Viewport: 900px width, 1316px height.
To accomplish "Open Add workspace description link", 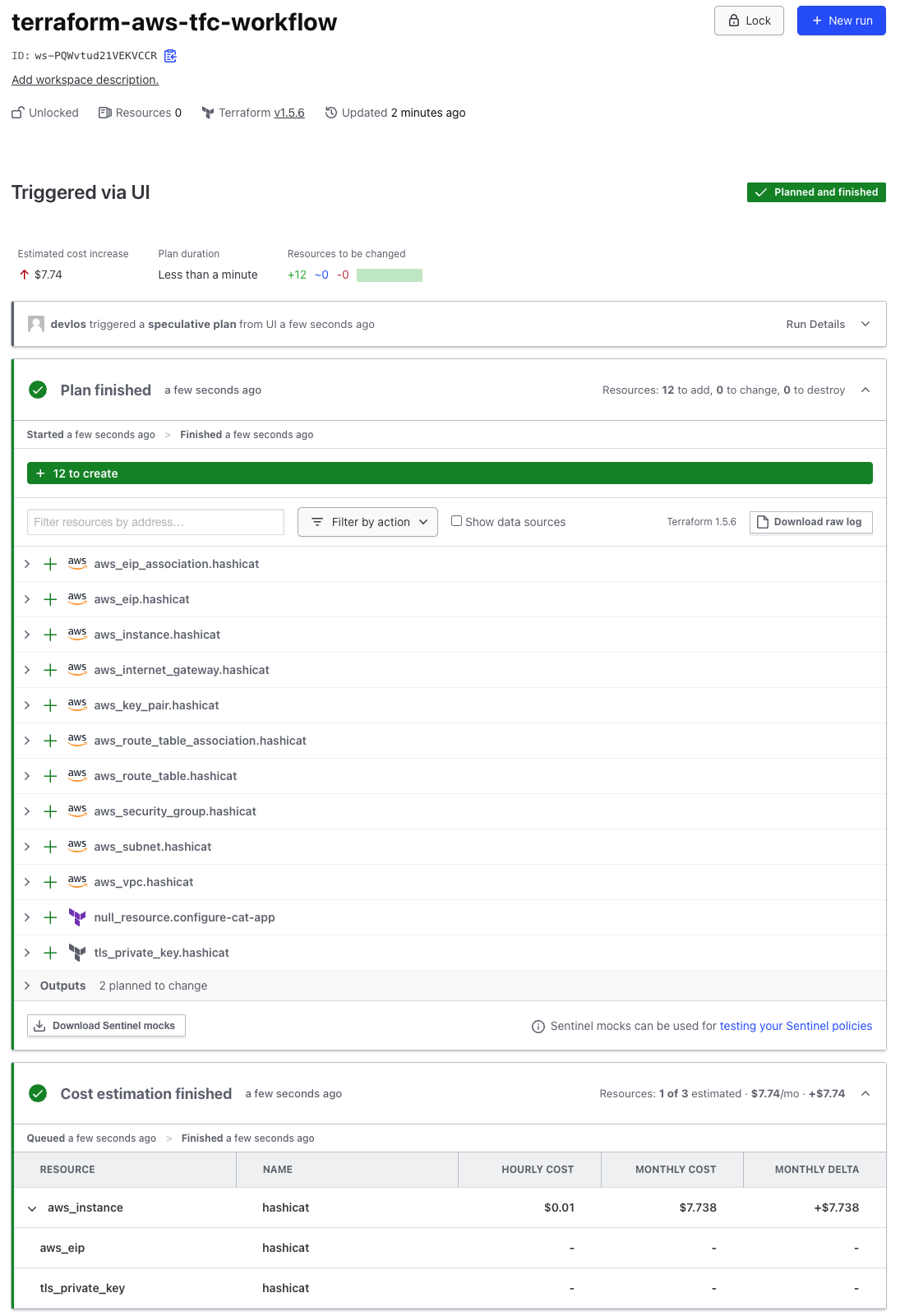I will pyautogui.click(x=85, y=80).
